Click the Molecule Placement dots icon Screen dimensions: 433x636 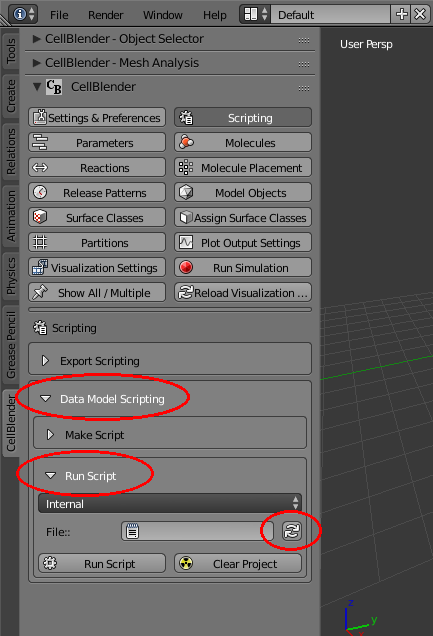point(186,168)
